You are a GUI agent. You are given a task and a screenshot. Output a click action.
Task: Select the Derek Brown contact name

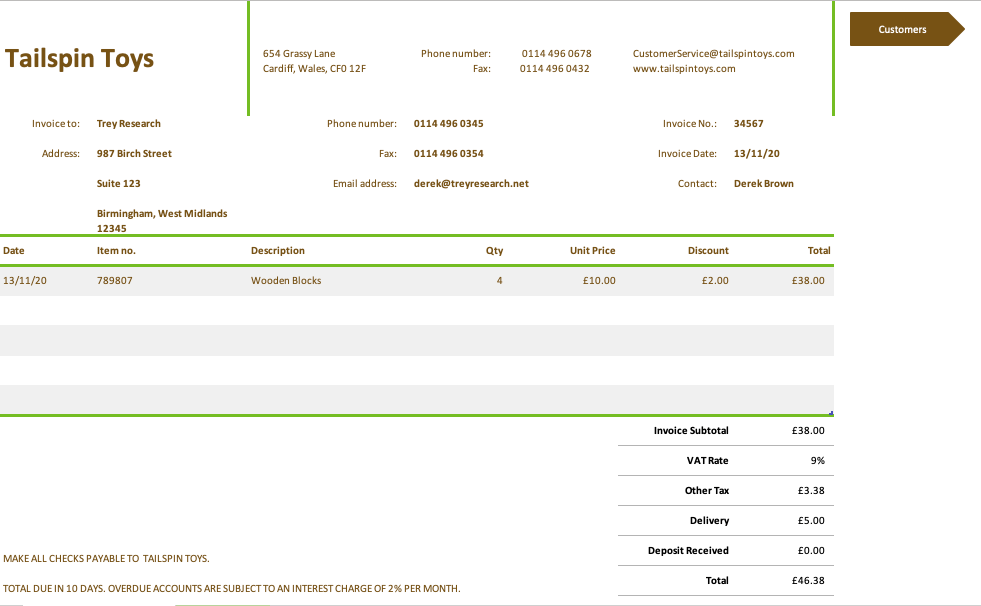(763, 184)
